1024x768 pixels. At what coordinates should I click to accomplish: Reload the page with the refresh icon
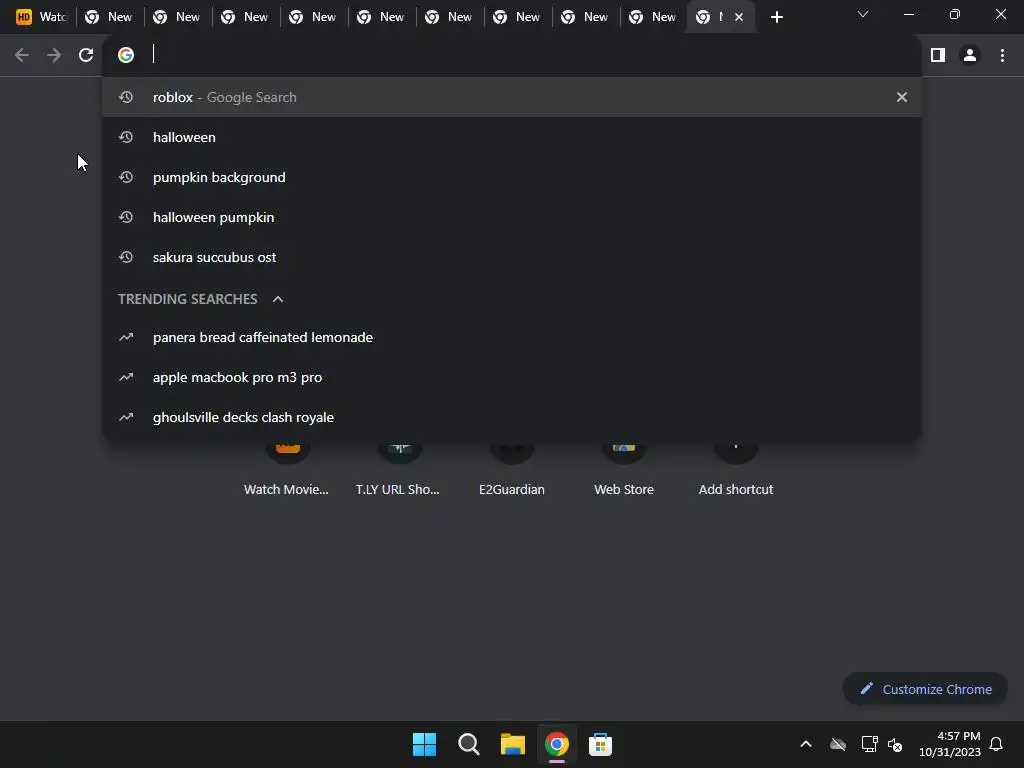click(86, 55)
